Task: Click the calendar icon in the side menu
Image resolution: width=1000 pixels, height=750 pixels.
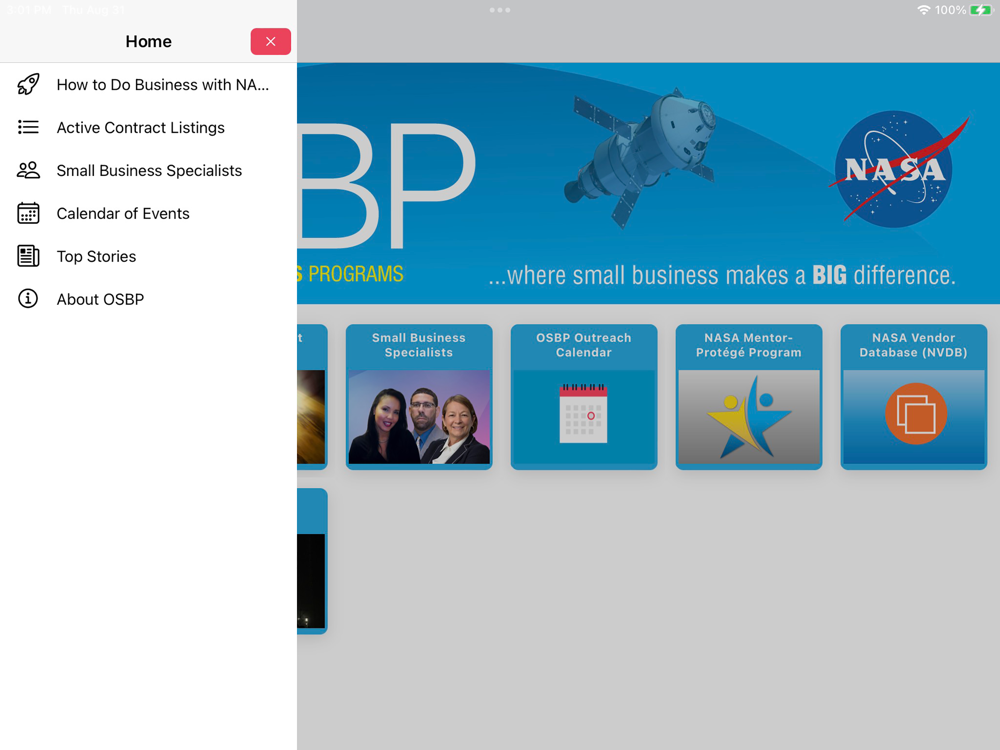Action: coord(28,213)
